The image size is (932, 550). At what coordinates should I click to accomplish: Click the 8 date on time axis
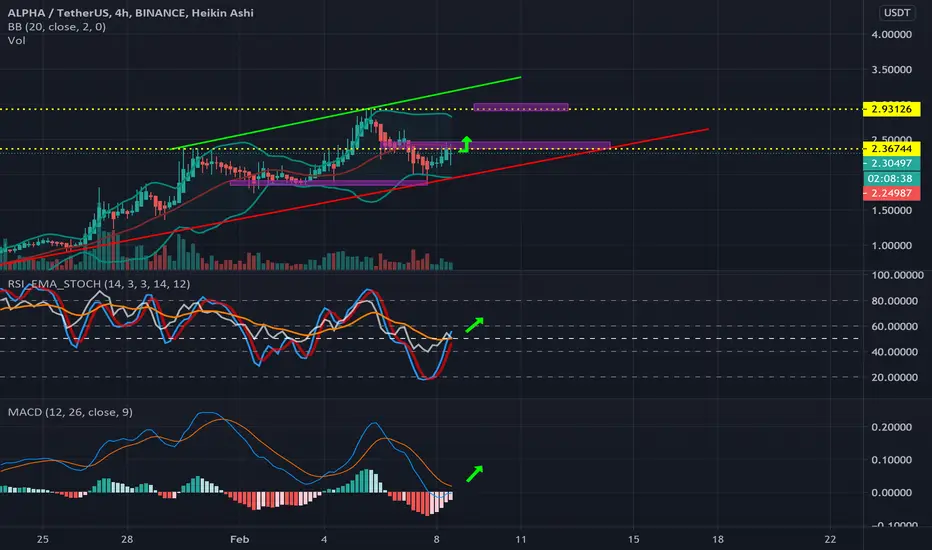tap(436, 539)
